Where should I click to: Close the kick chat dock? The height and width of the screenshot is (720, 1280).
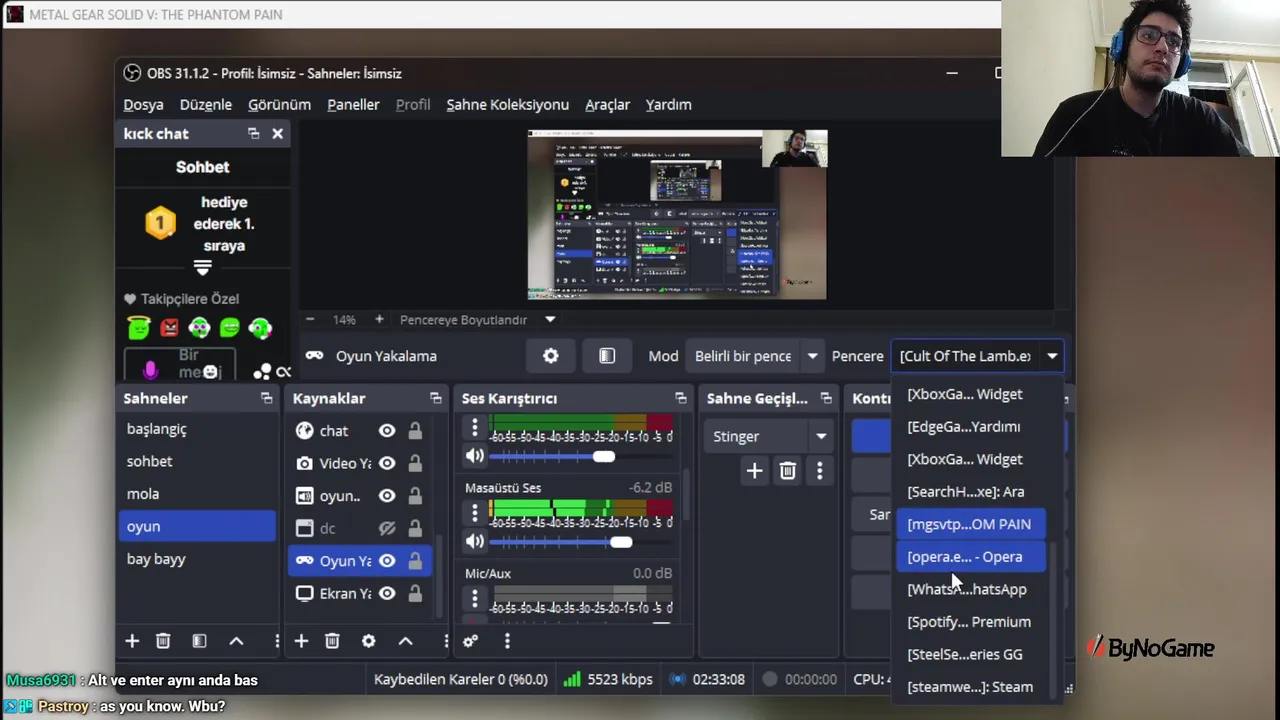[x=277, y=133]
